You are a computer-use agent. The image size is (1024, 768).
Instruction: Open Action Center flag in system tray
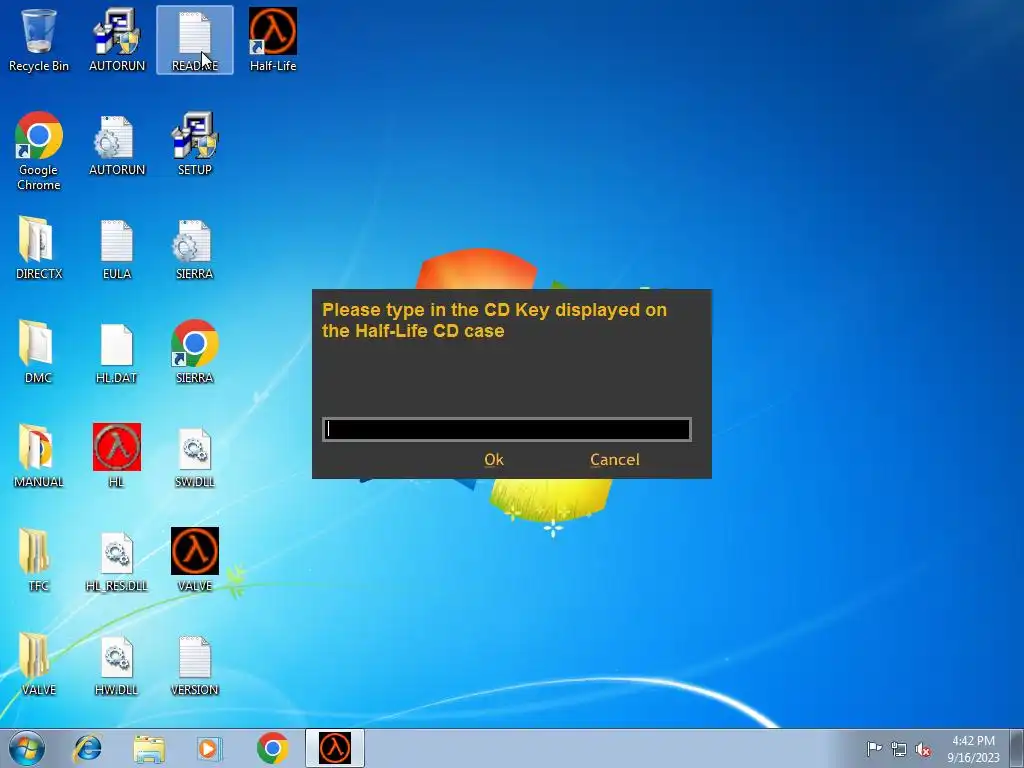(x=874, y=748)
